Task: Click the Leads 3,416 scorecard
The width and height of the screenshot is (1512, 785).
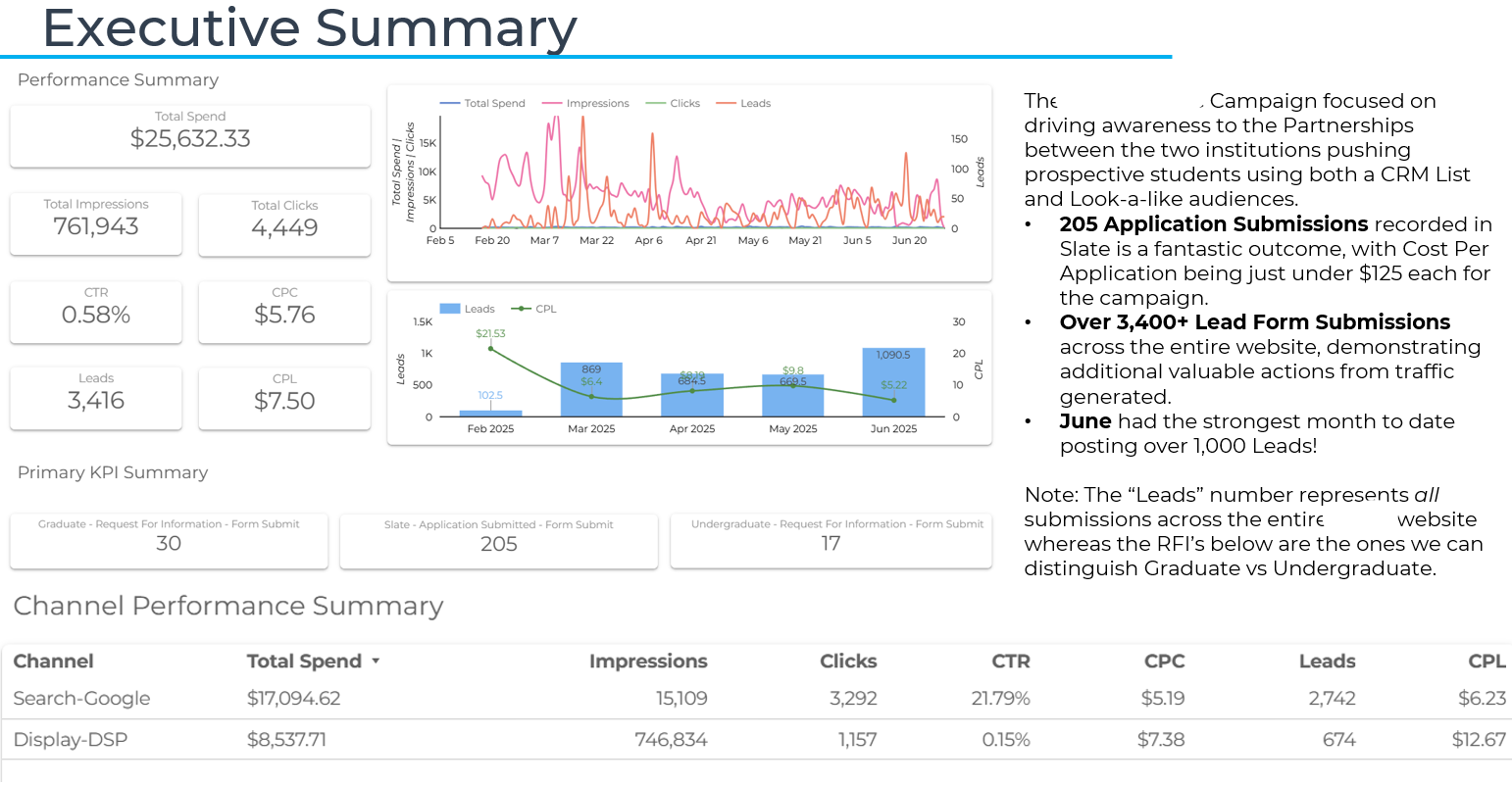Action: (x=96, y=398)
